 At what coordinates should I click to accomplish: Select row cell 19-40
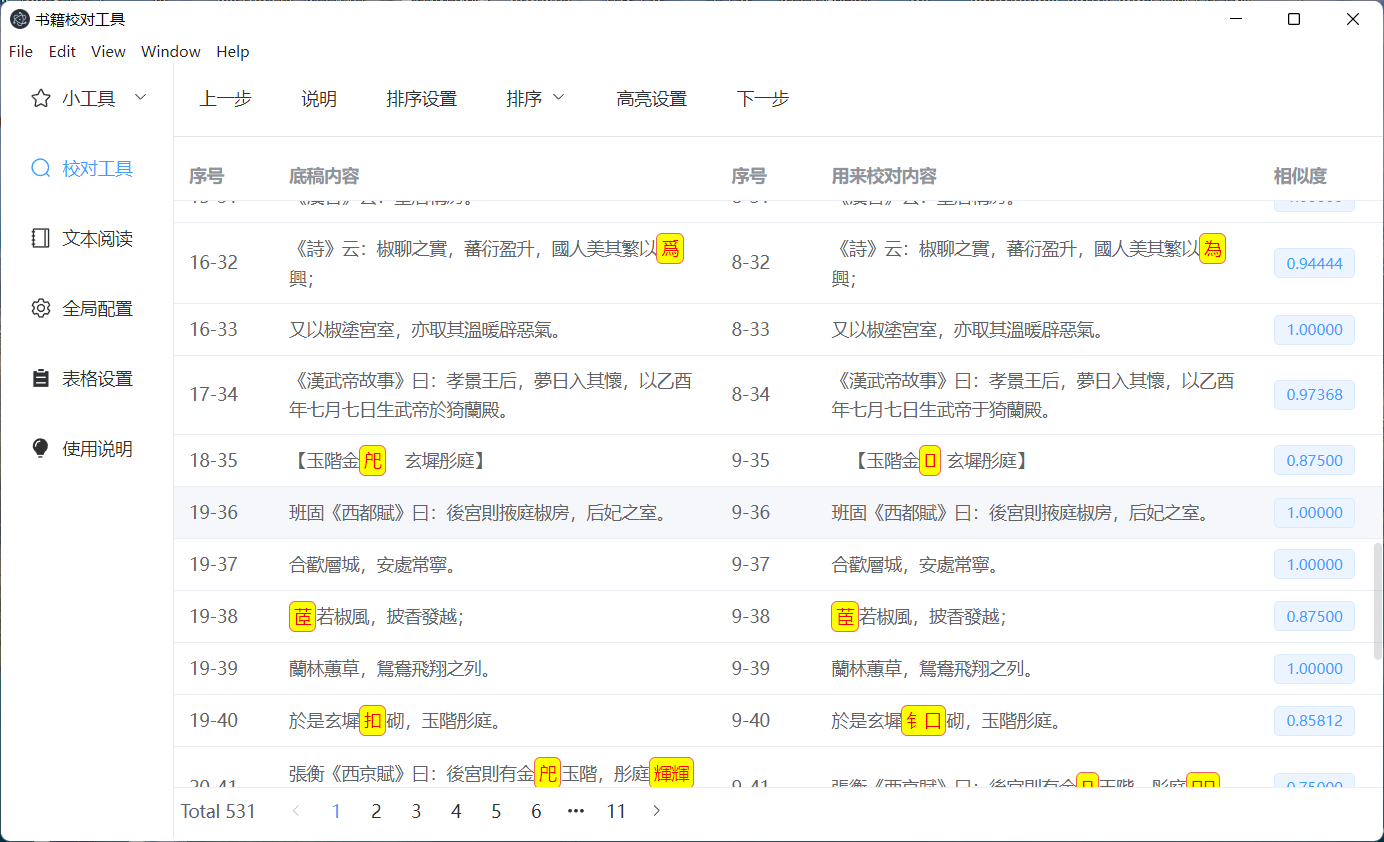click(214, 720)
